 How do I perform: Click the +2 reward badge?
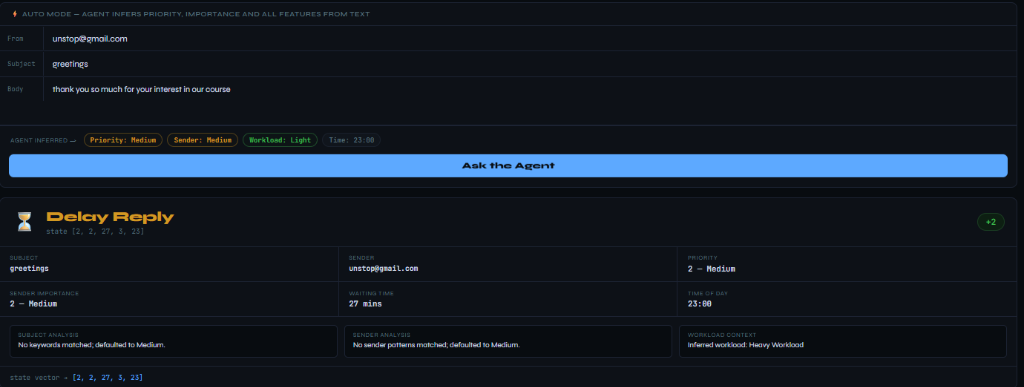tap(991, 222)
